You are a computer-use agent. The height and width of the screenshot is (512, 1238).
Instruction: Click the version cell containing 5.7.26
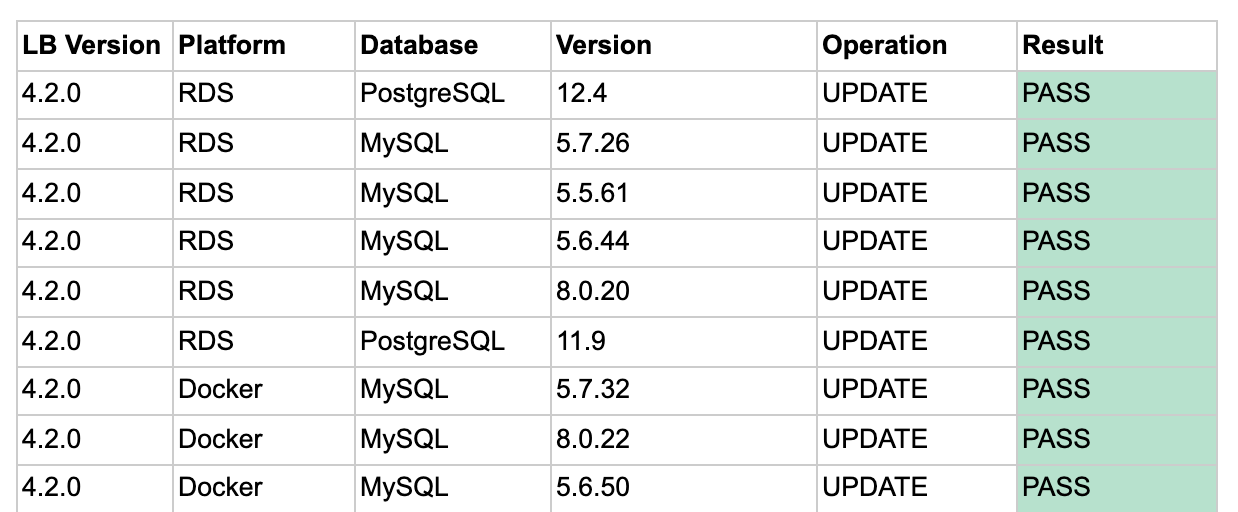tap(684, 144)
